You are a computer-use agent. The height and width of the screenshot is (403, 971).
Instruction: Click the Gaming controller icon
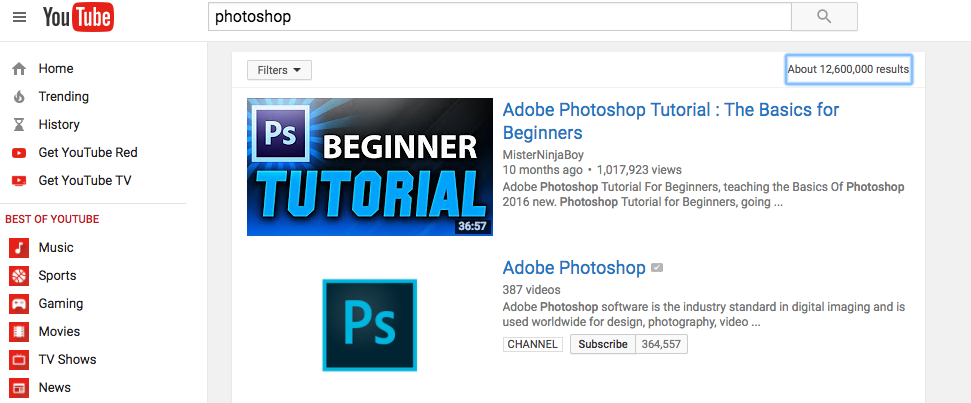(19, 303)
